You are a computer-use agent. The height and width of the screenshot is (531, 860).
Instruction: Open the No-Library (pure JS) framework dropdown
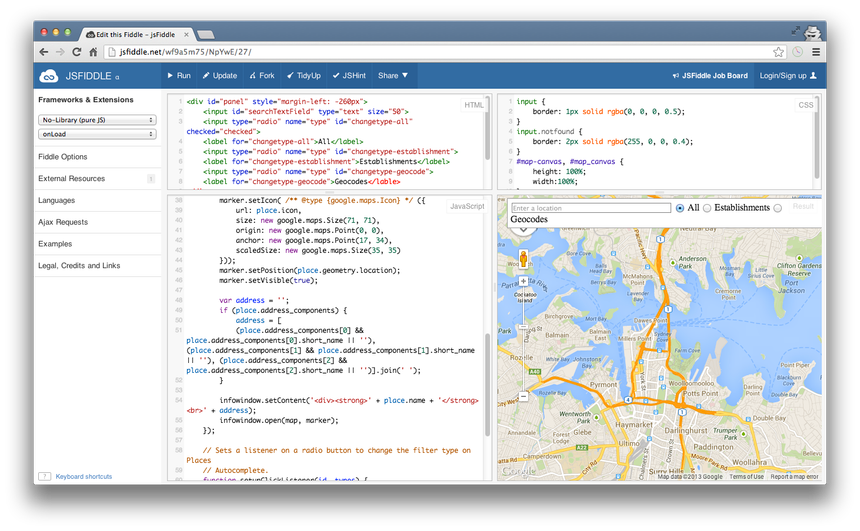pos(97,120)
